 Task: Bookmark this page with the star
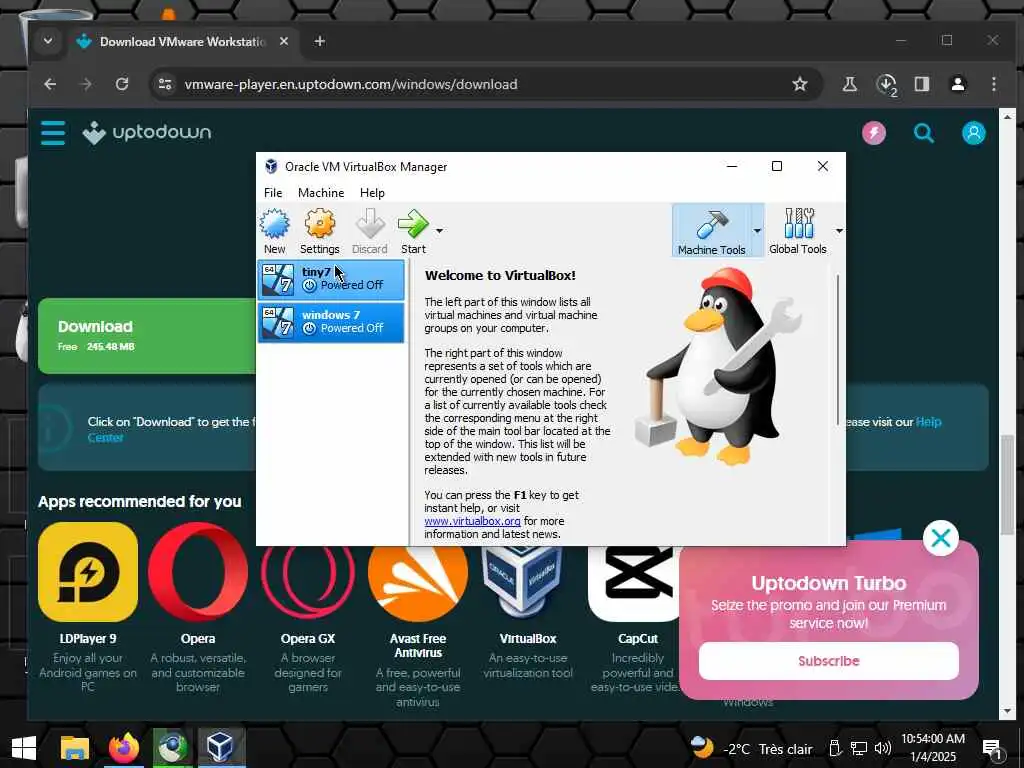(799, 84)
